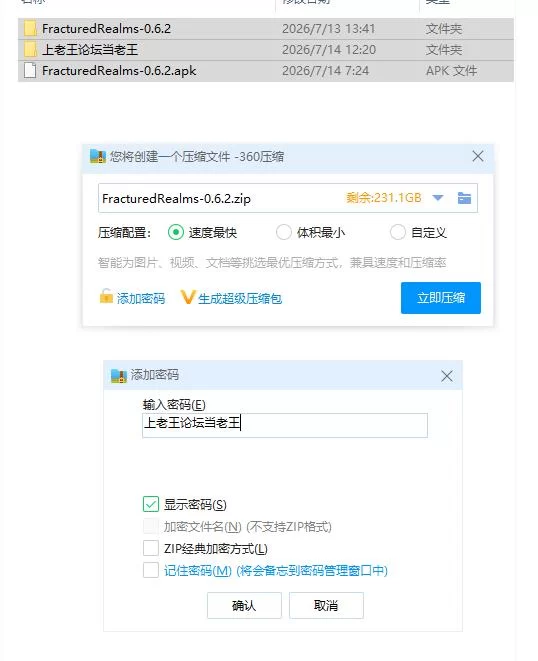
Task: Click the 上老王论坛当老王 folder icon
Action: coord(30,50)
